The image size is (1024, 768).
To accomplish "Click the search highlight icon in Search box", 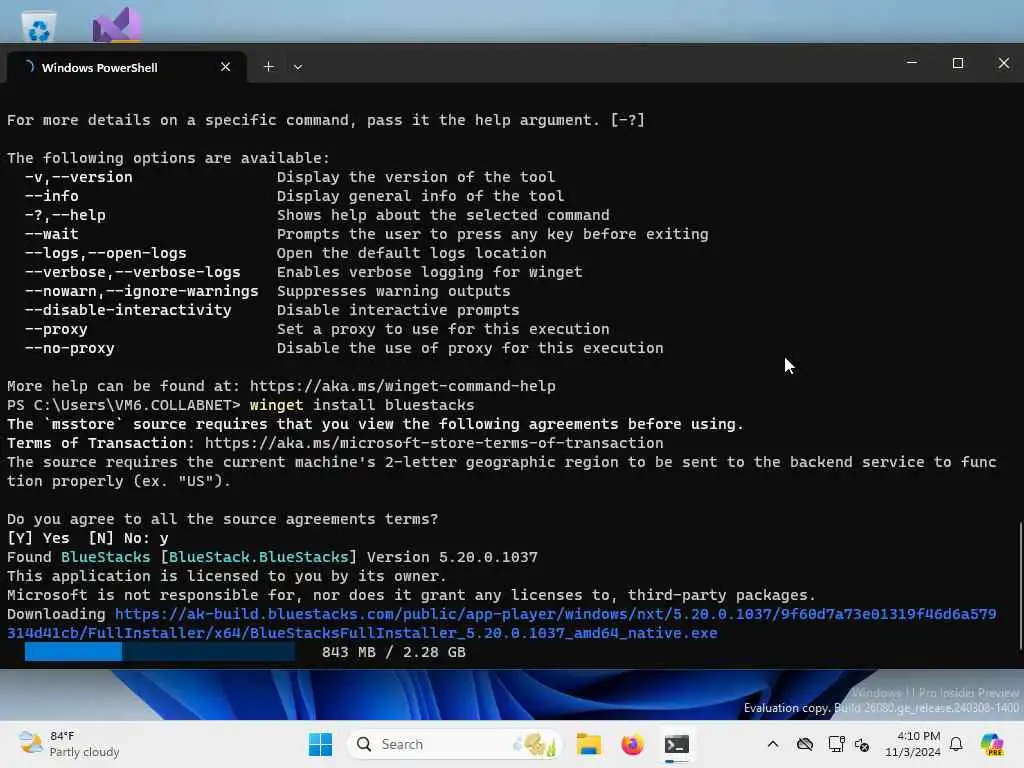I will coord(534,744).
